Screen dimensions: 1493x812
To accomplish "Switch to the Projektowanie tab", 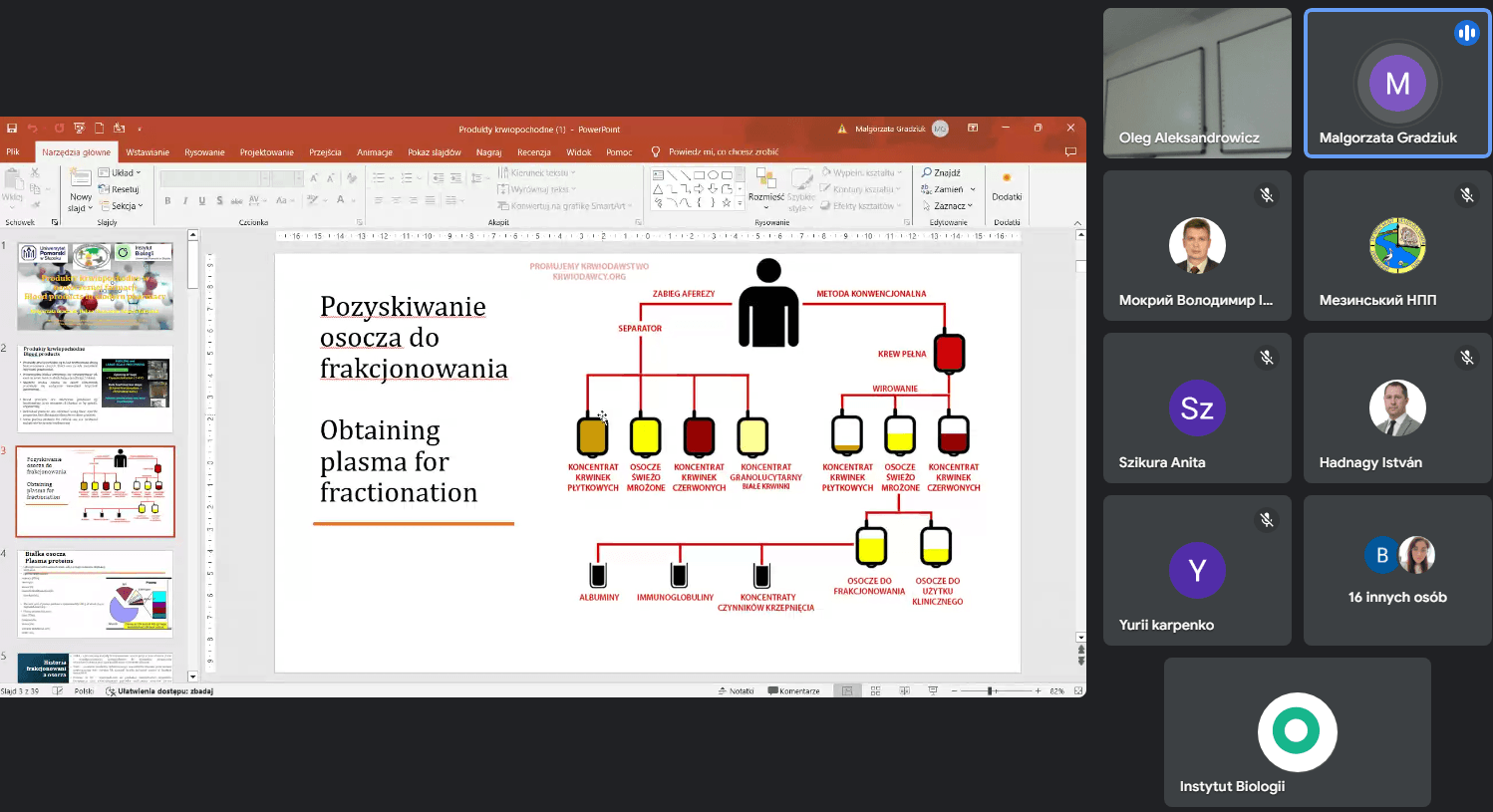I will point(266,152).
